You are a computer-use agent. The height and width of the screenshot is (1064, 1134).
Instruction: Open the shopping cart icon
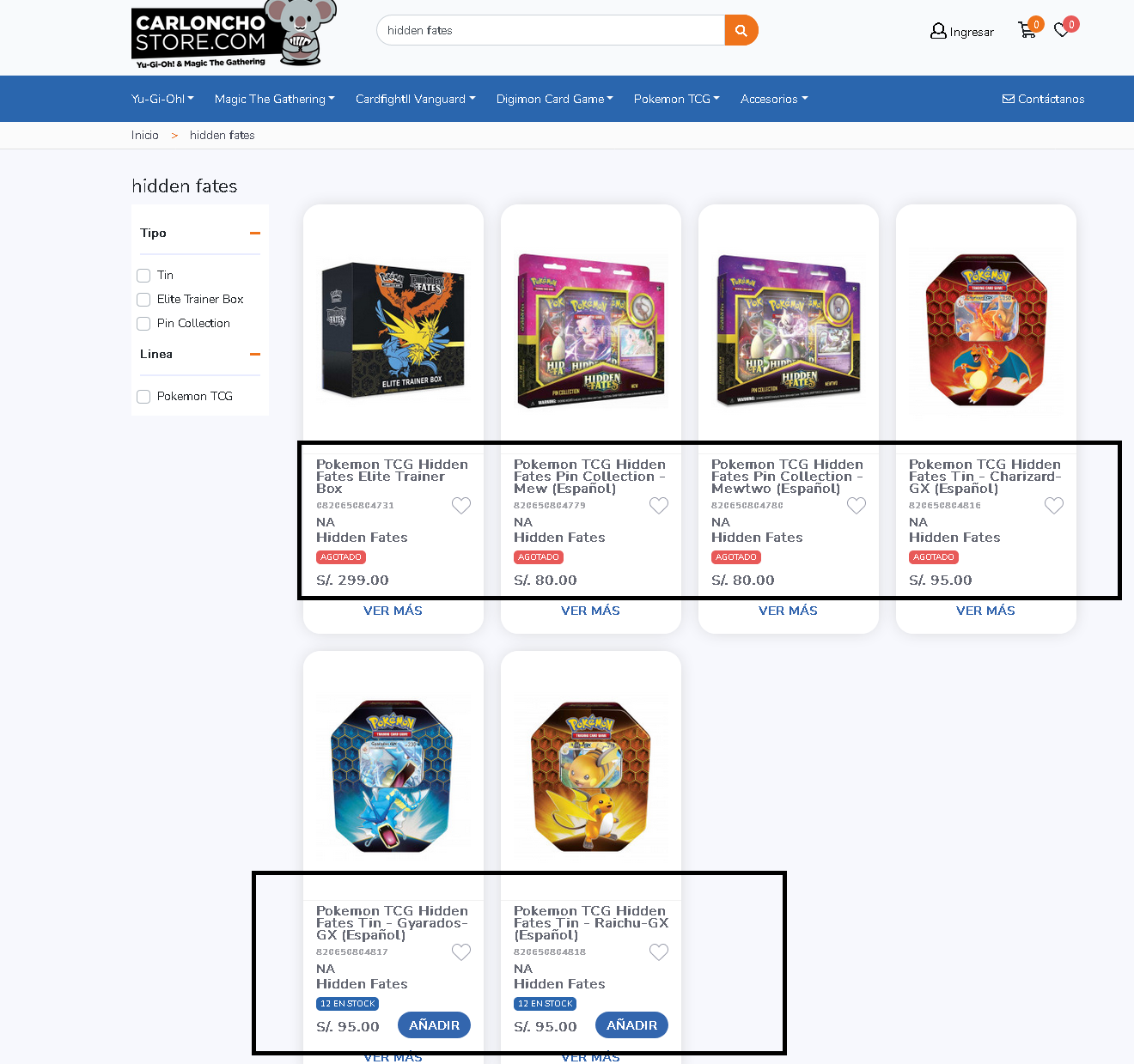[1027, 31]
